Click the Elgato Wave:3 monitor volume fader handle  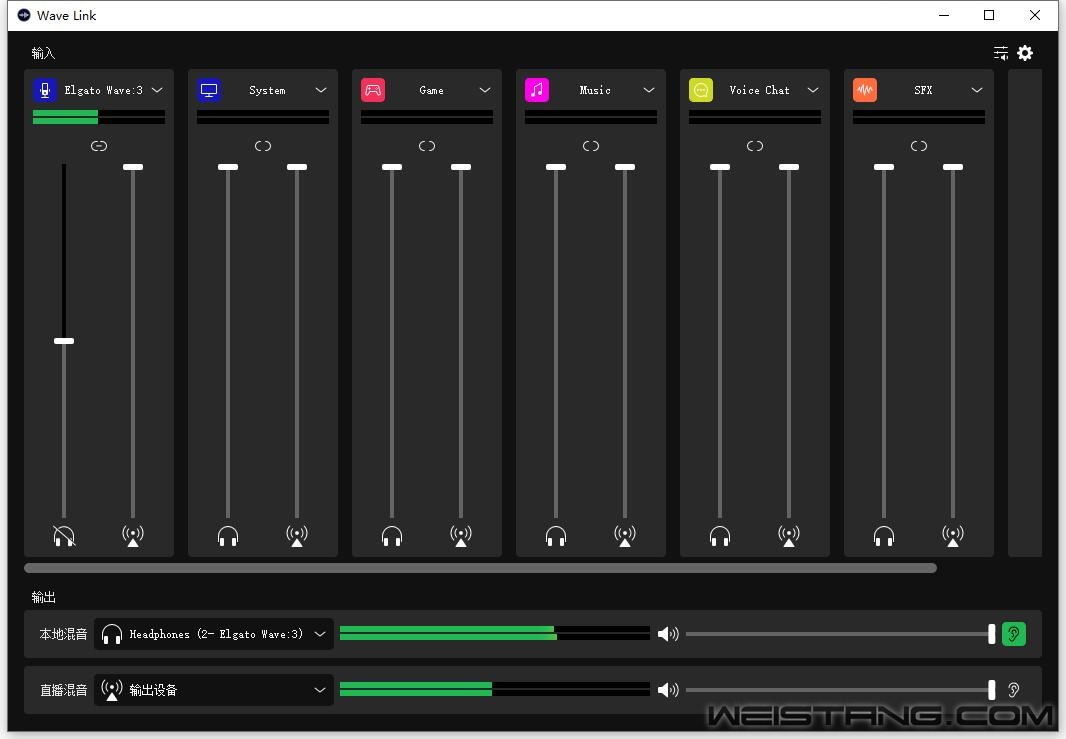64,341
